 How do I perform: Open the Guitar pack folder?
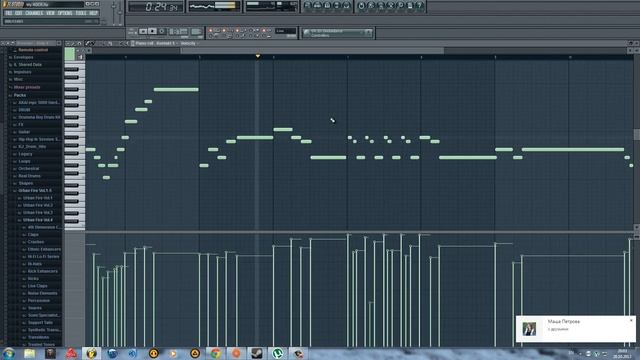24,132
